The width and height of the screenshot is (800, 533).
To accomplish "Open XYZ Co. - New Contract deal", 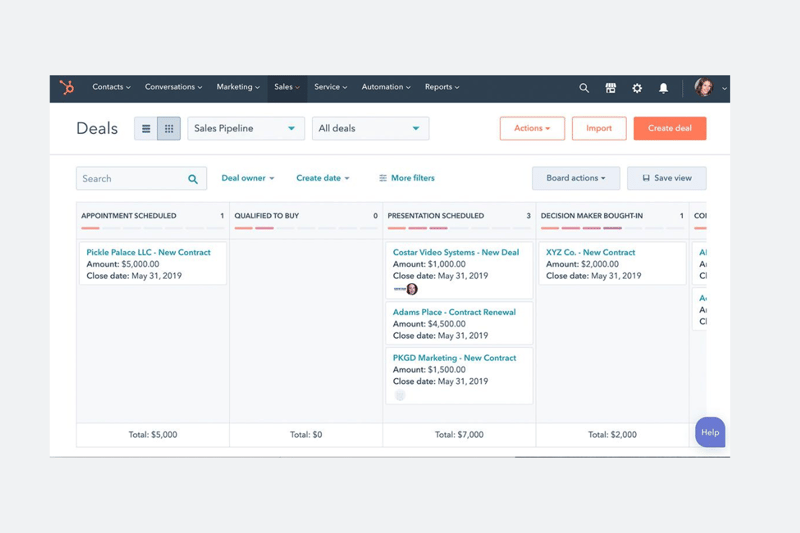I will [x=590, y=252].
